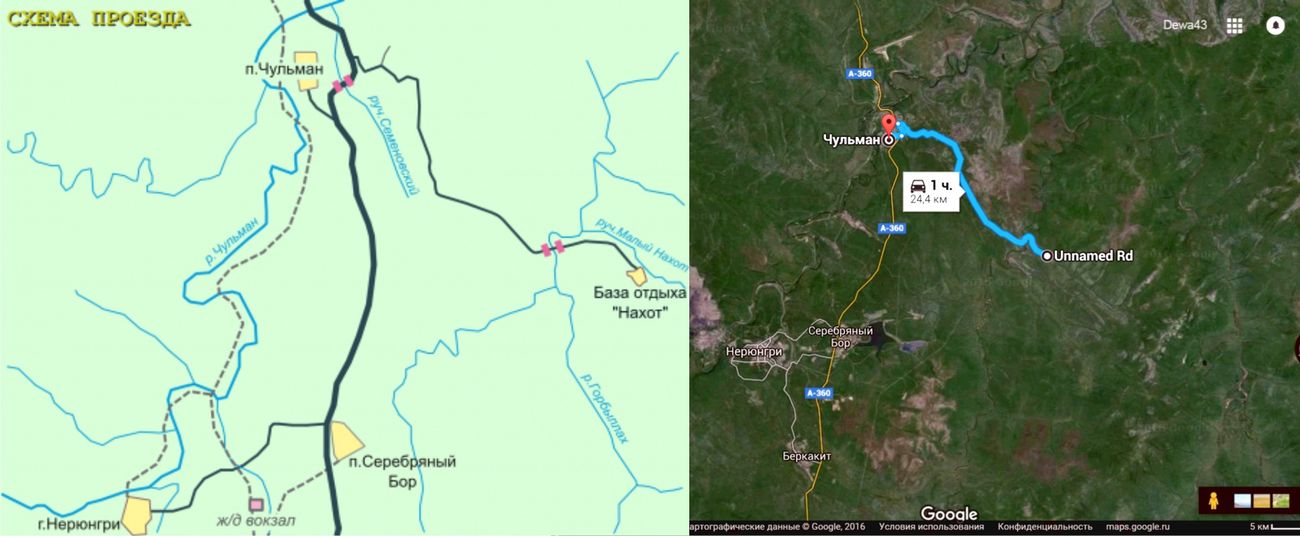
Task: Open the notifications bell icon
Action: coord(1275,26)
